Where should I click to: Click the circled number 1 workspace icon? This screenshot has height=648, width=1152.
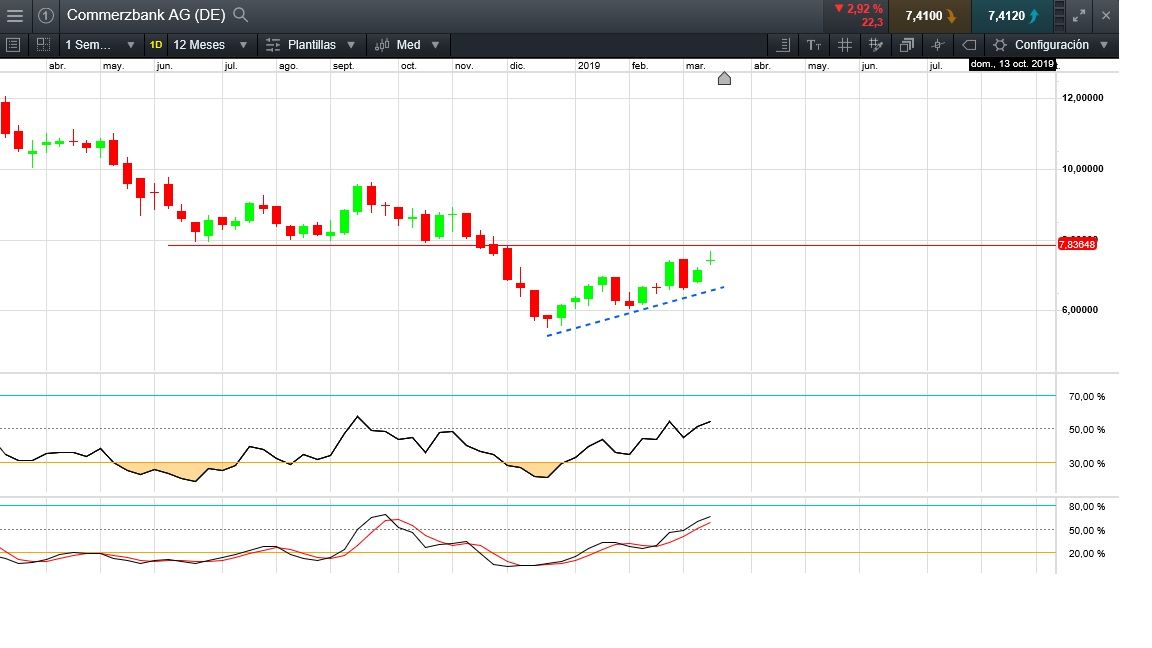[x=46, y=15]
